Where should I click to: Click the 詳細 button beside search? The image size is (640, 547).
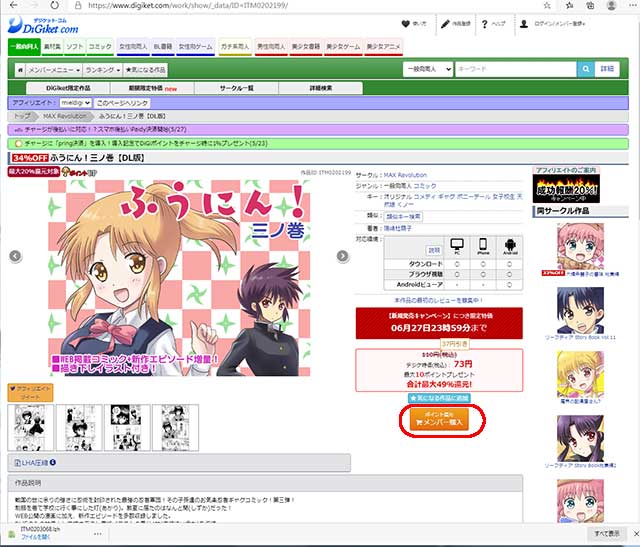point(607,69)
